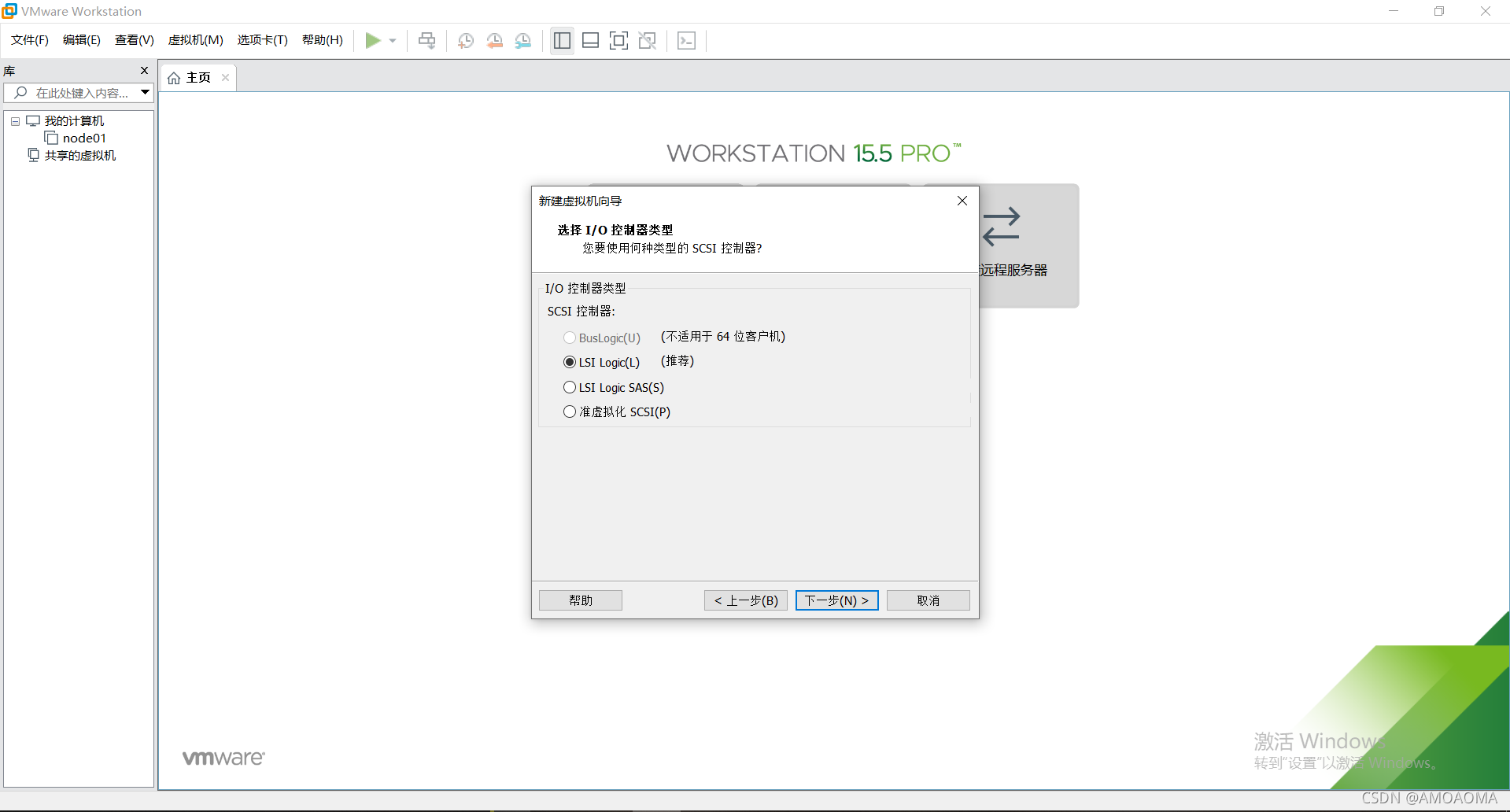Click the revert to snapshot icon
The width and height of the screenshot is (1510, 812).
pyautogui.click(x=495, y=41)
